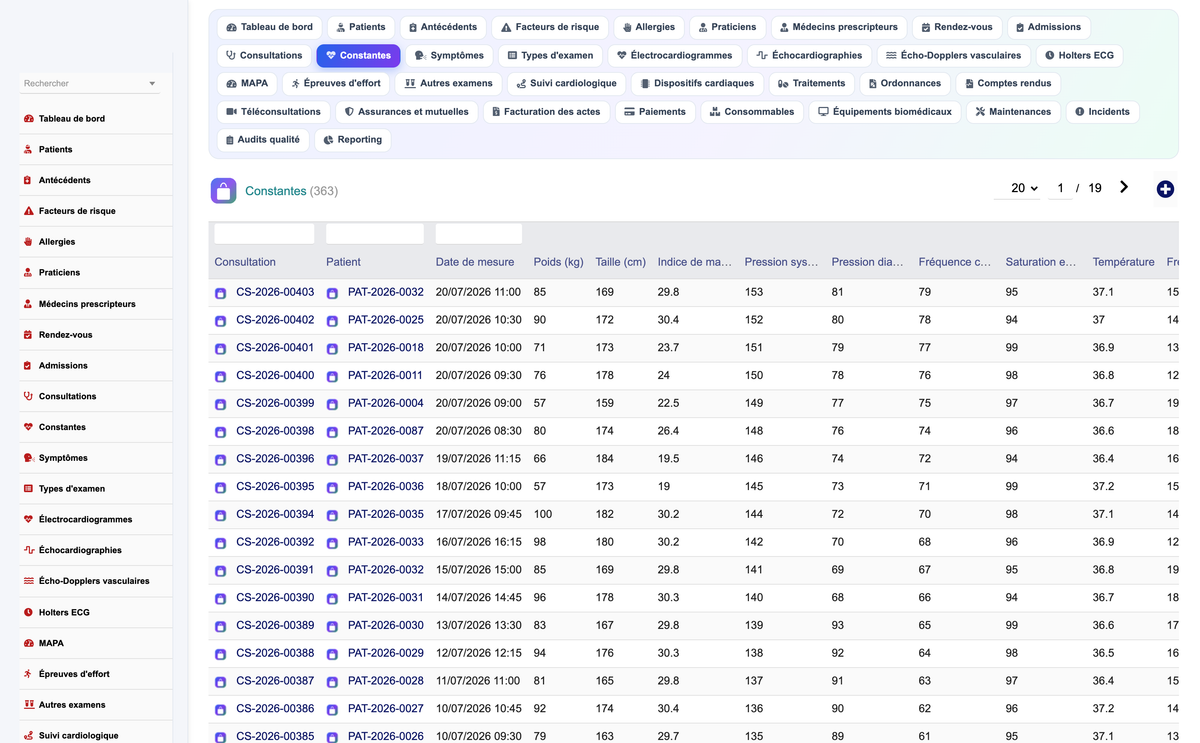The width and height of the screenshot is (1200, 743).
Task: Select the Équipements biomédicaux tab
Action: coord(885,111)
